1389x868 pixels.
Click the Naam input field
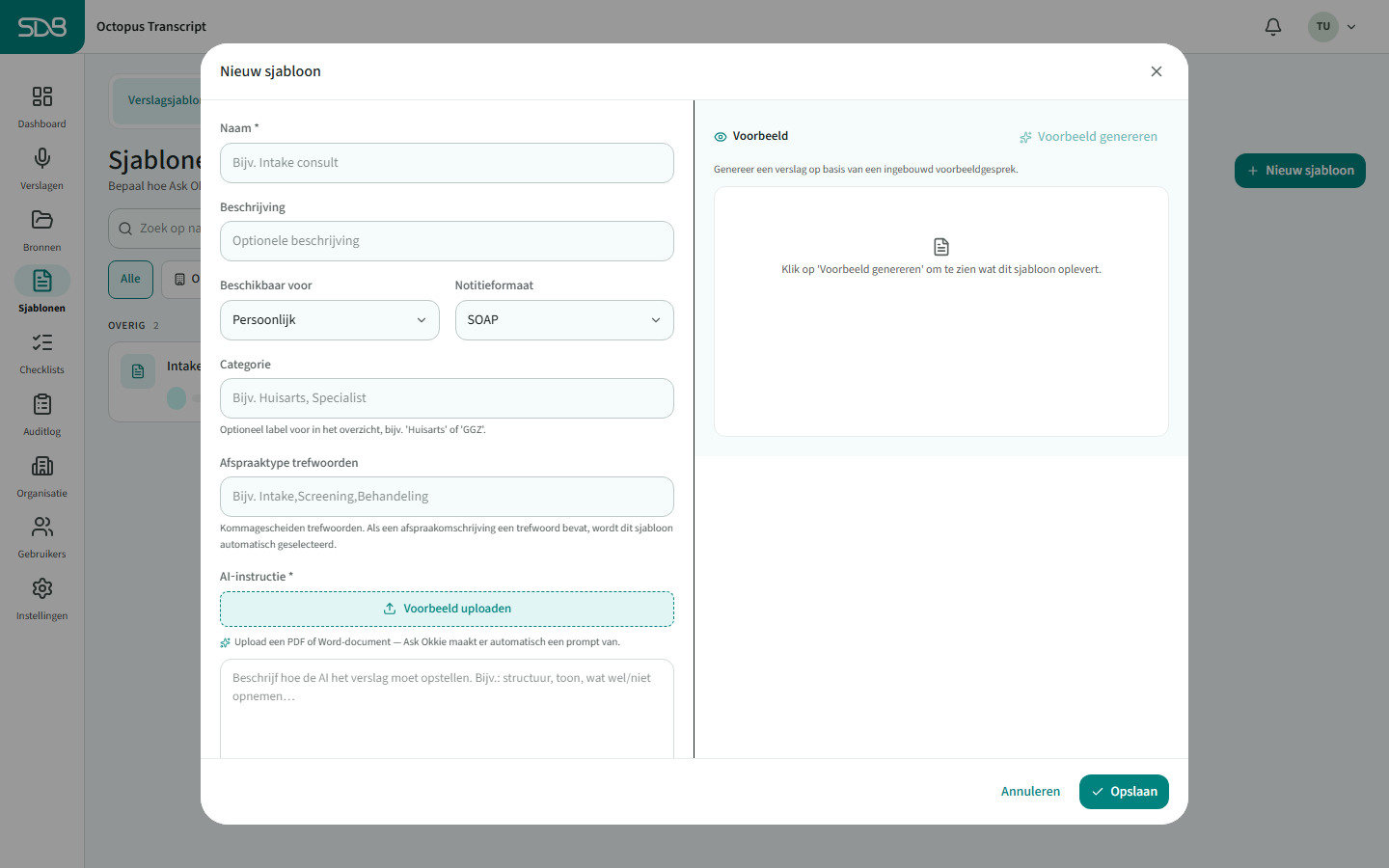tap(447, 163)
